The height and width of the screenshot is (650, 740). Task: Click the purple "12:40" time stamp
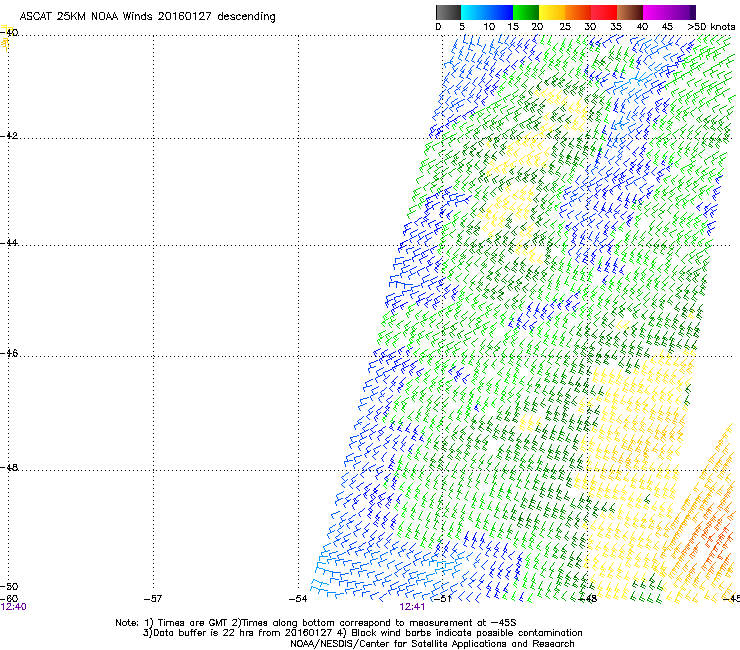click(14, 607)
